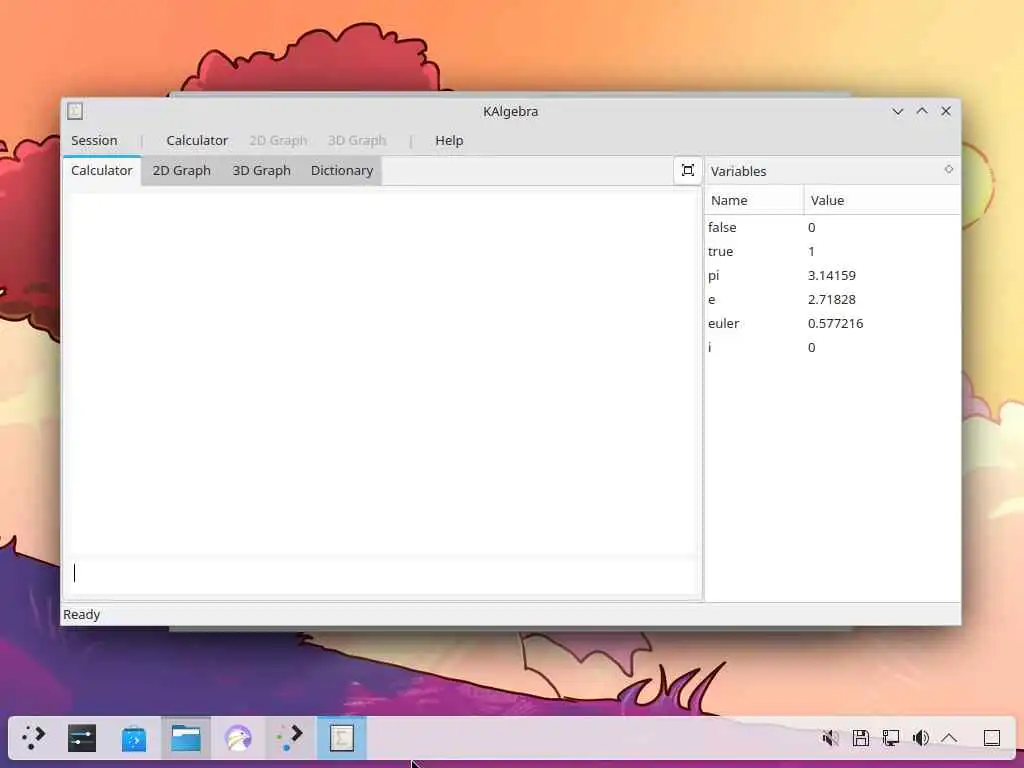
Task: Open the network connections tray icon
Action: click(x=891, y=738)
